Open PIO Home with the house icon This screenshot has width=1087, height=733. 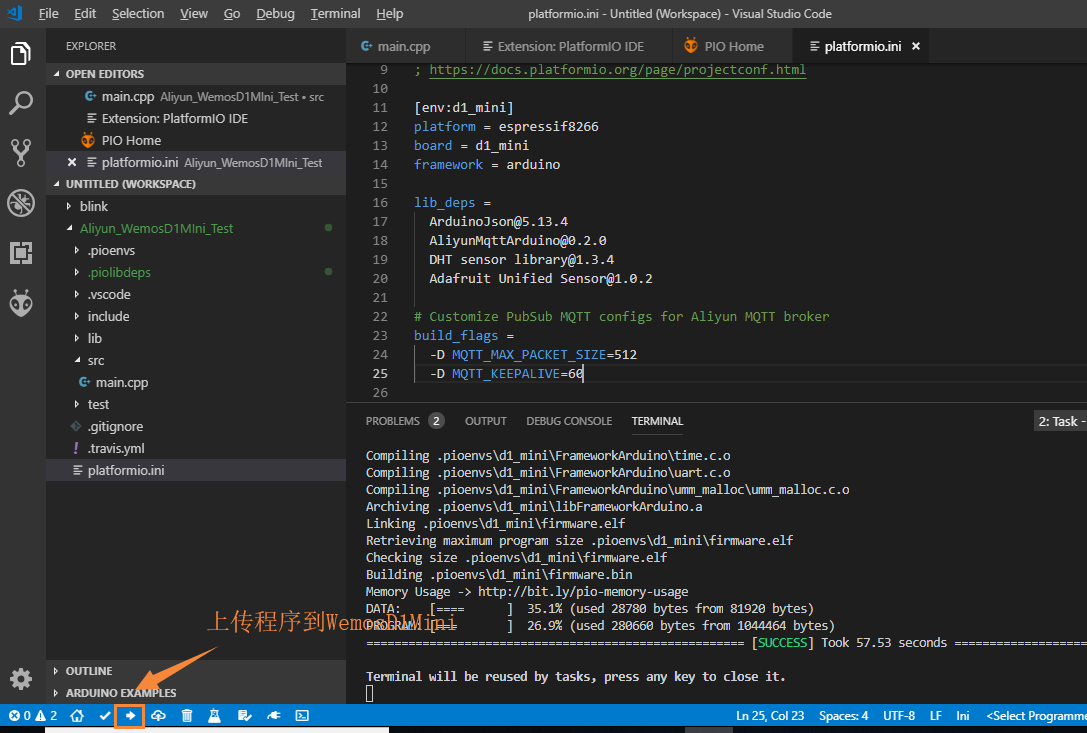[77, 716]
